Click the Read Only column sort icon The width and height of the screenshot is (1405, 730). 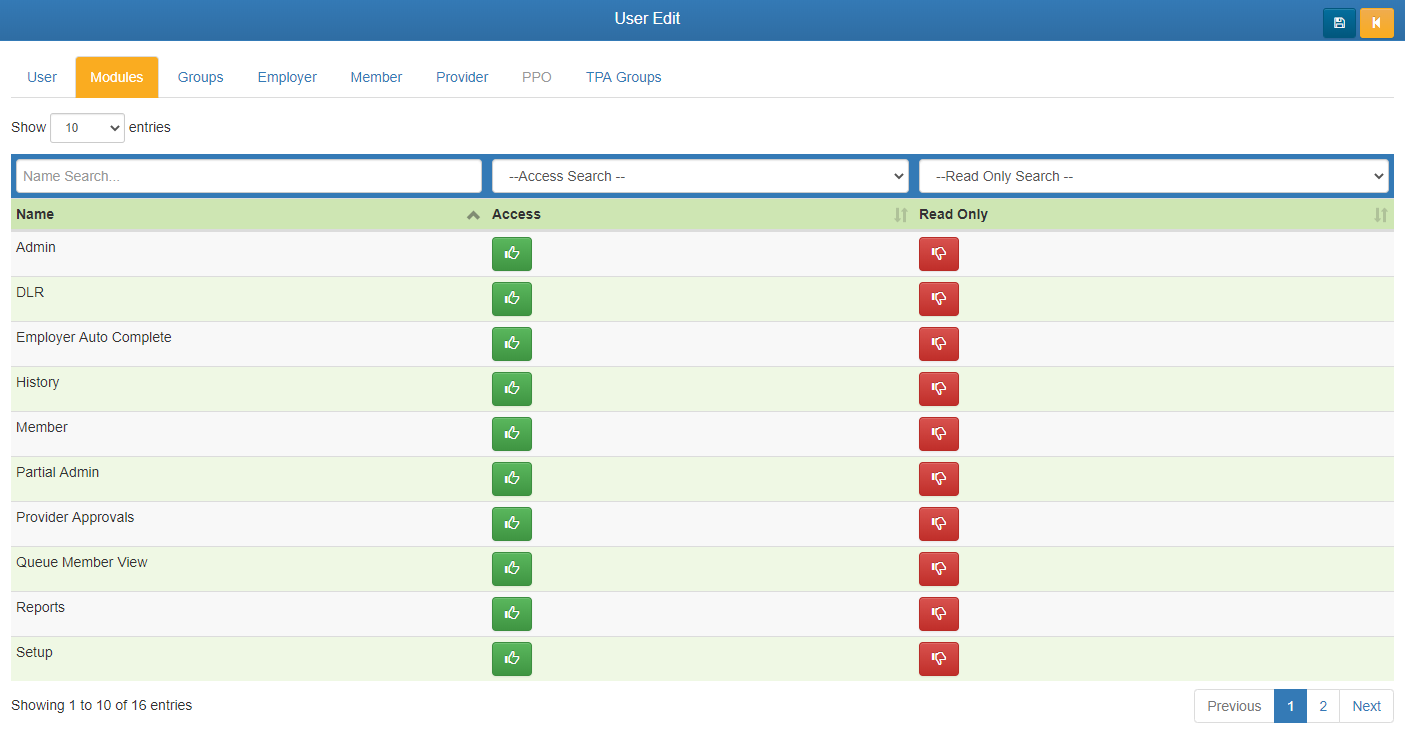1380,215
